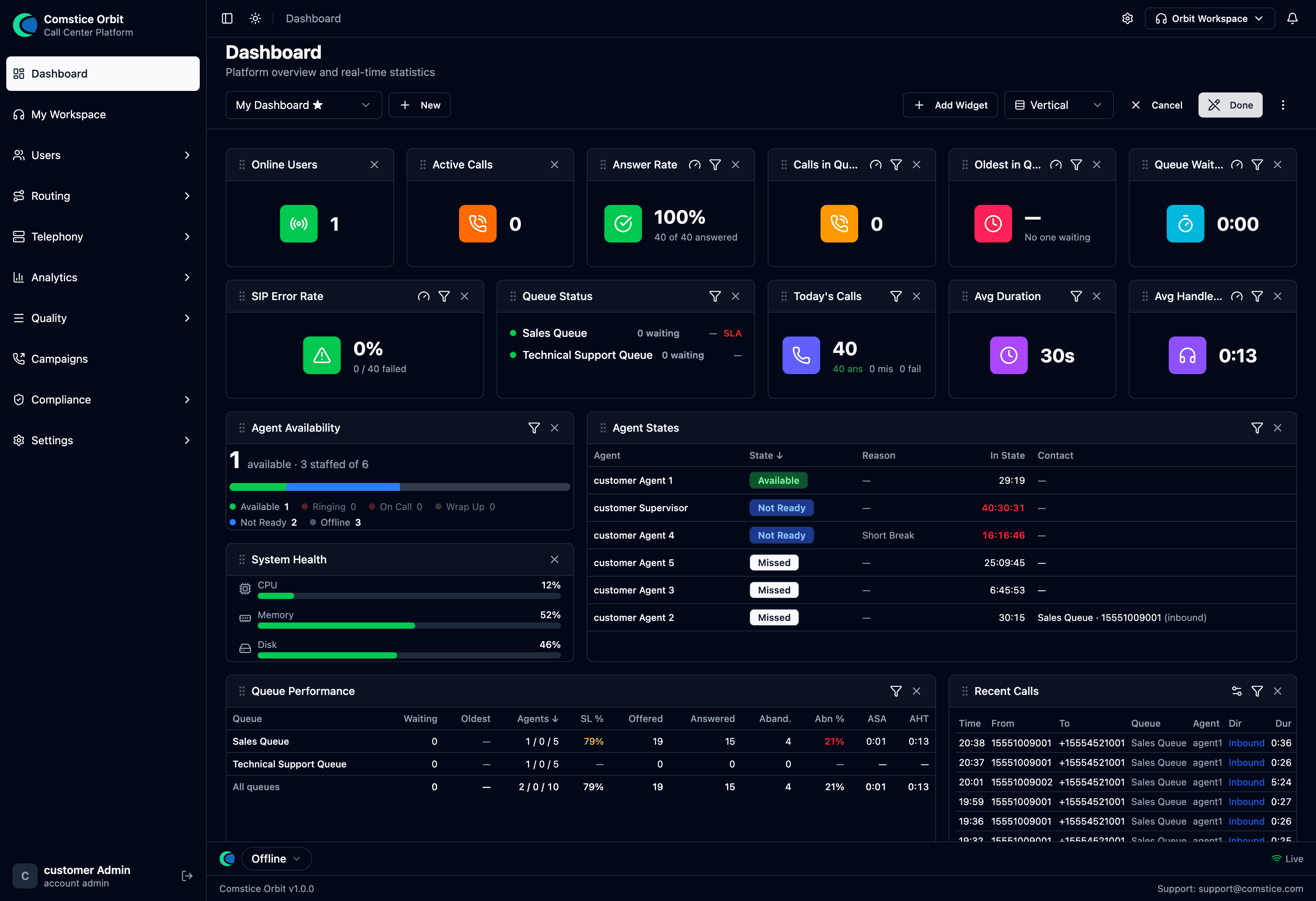Screen dimensions: 1316x901
Task: Toggle the sidebar panel icon
Action: (227, 19)
